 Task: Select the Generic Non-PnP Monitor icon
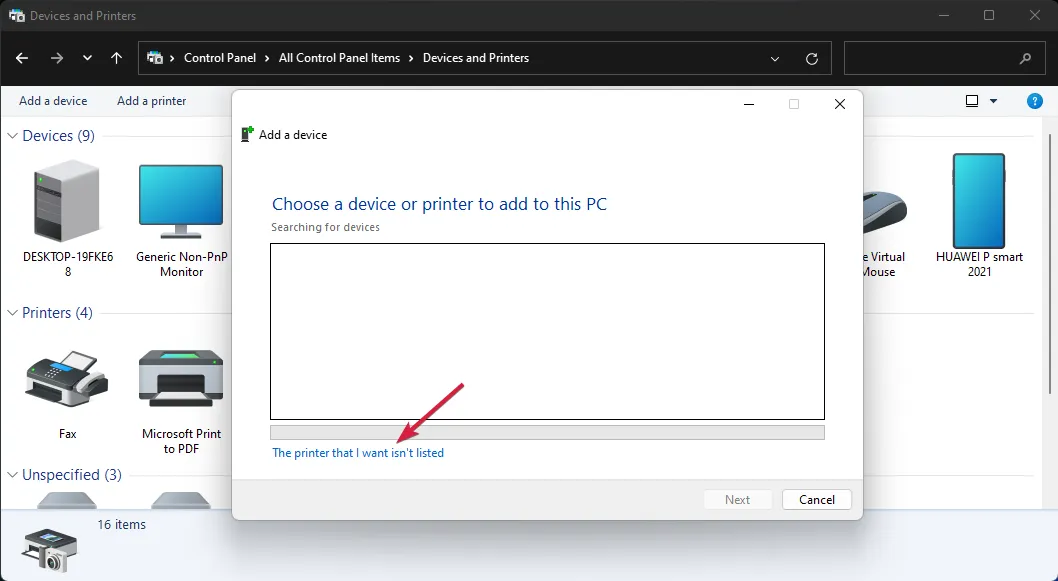pos(181,203)
